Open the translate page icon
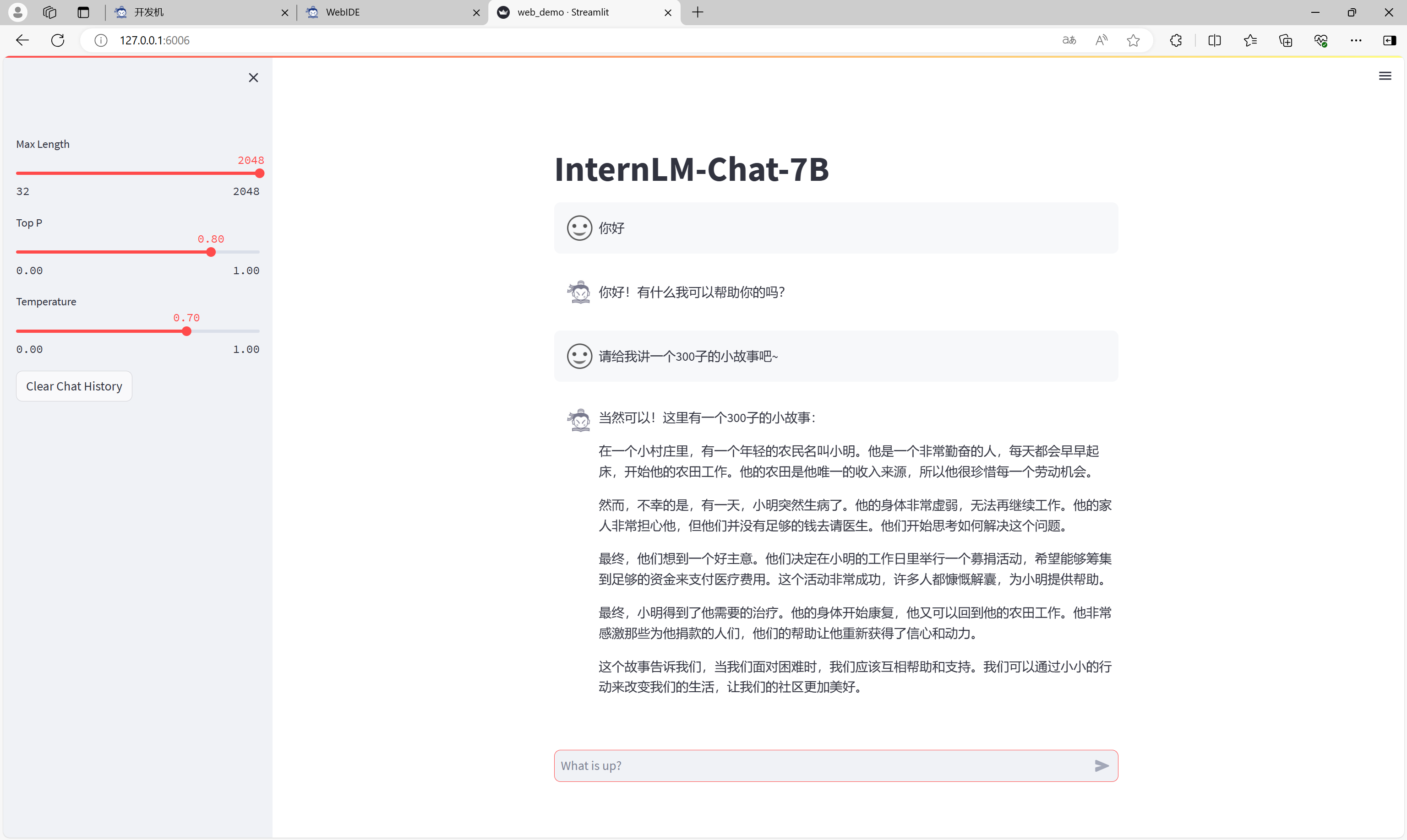This screenshot has width=1407, height=840. pos(1069,40)
